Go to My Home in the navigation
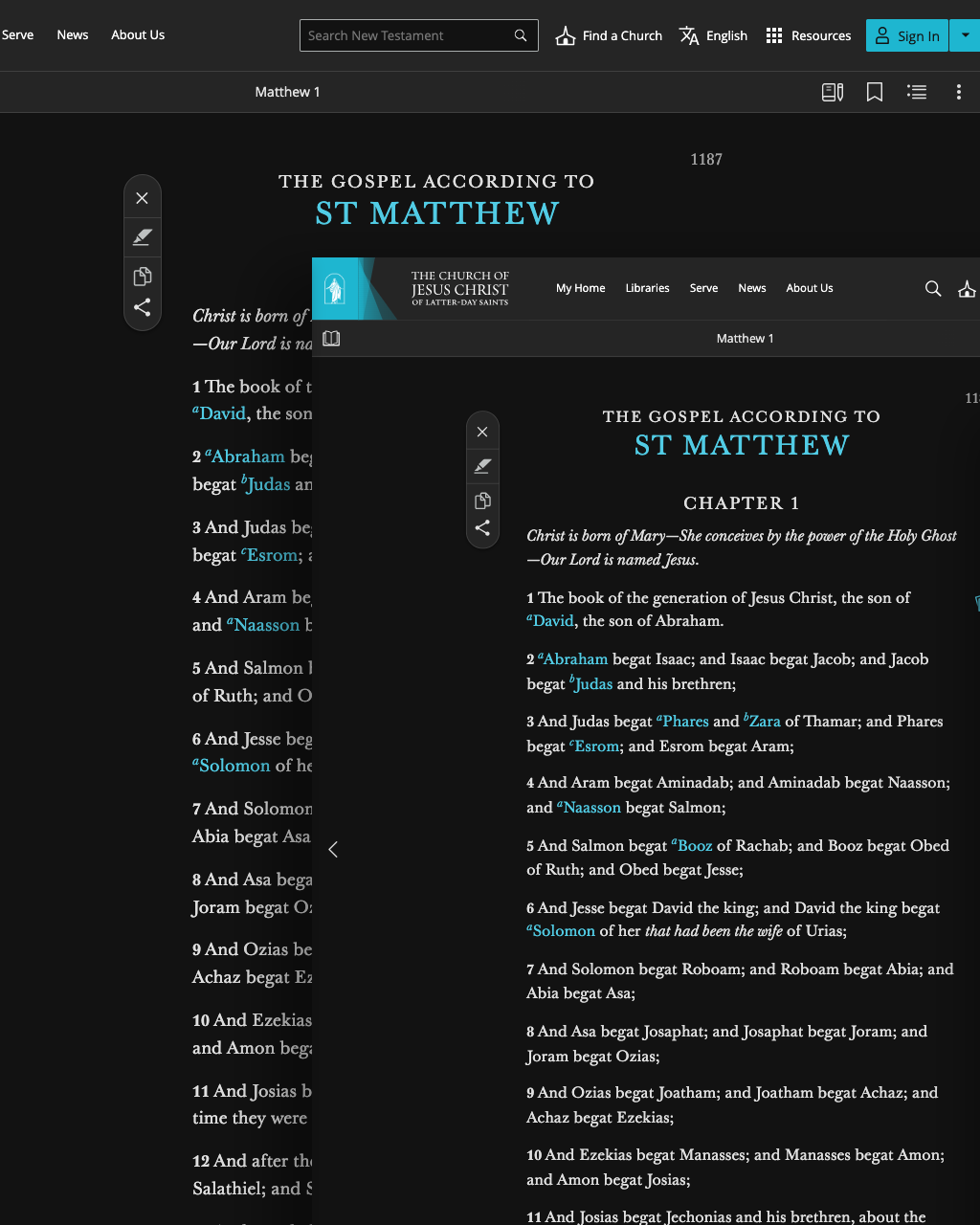 click(580, 288)
